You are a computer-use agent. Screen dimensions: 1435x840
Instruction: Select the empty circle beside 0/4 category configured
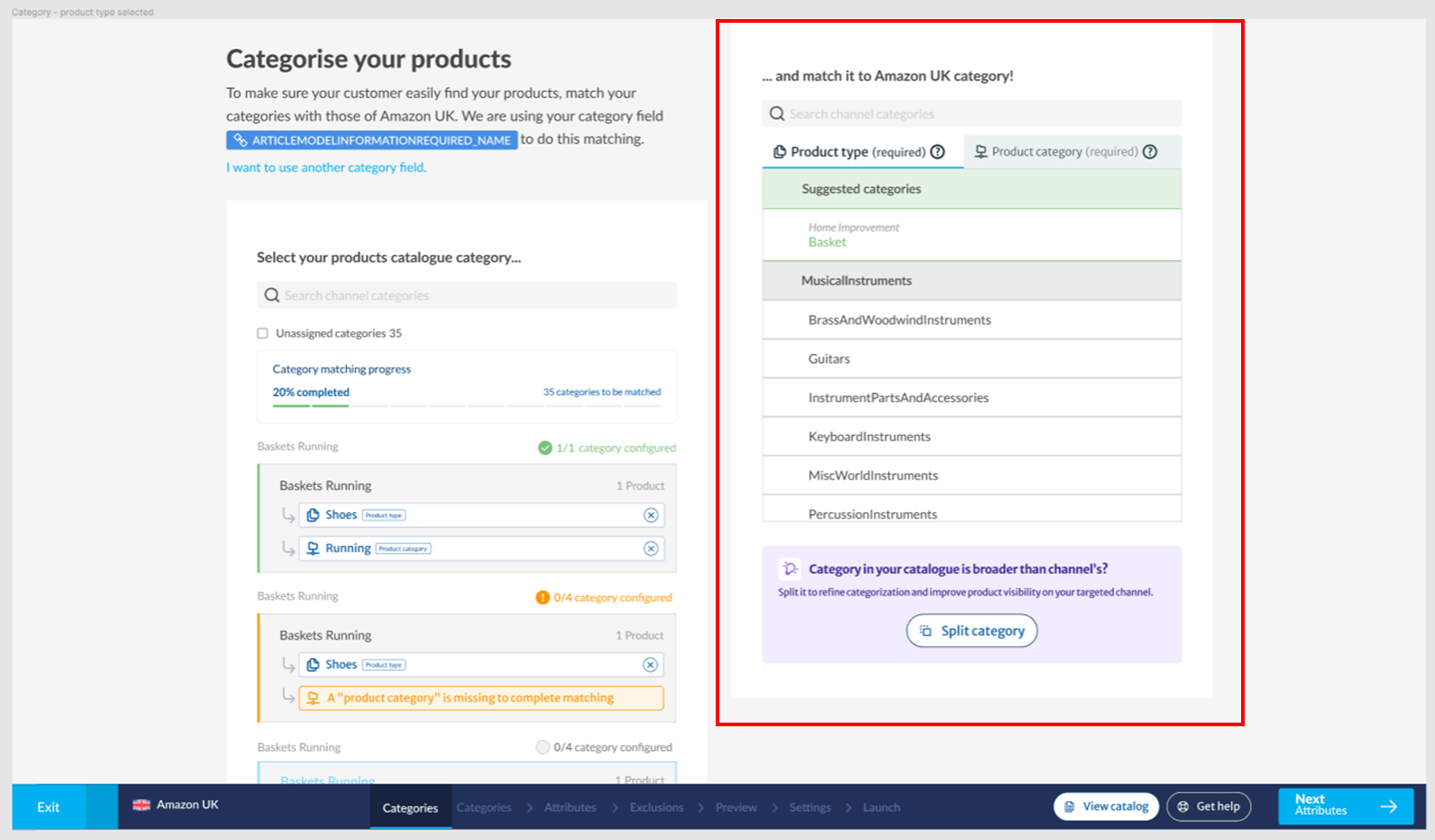point(543,747)
